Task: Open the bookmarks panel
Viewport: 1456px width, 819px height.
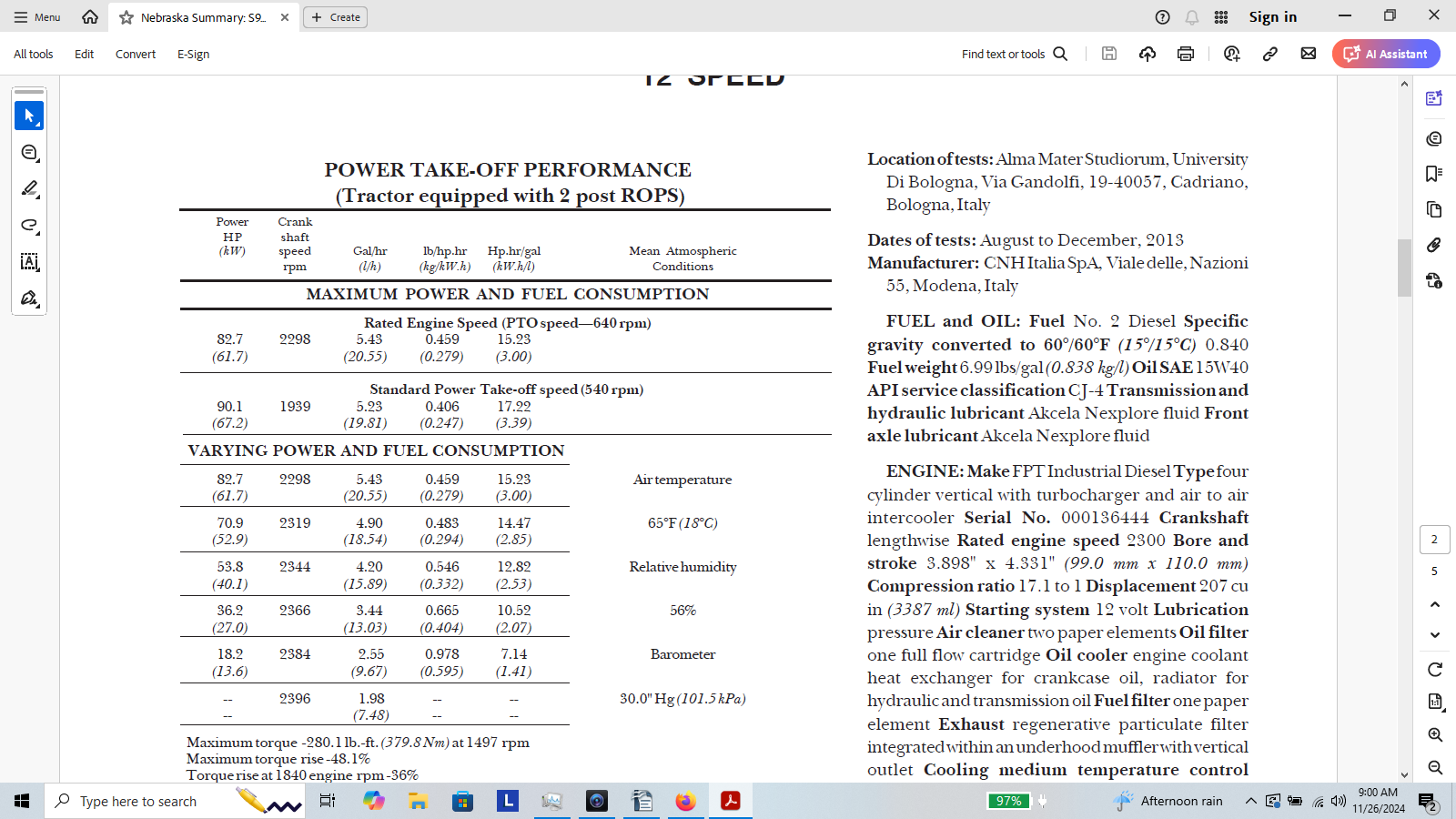Action: (1434, 174)
